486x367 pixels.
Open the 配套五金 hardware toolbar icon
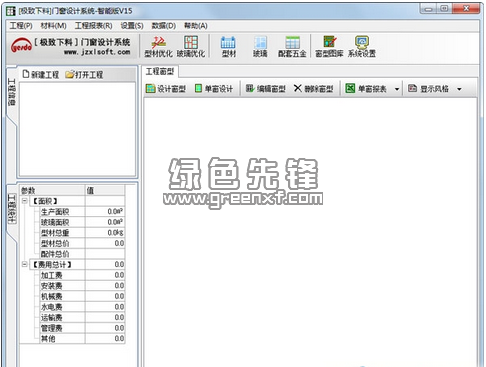point(292,47)
